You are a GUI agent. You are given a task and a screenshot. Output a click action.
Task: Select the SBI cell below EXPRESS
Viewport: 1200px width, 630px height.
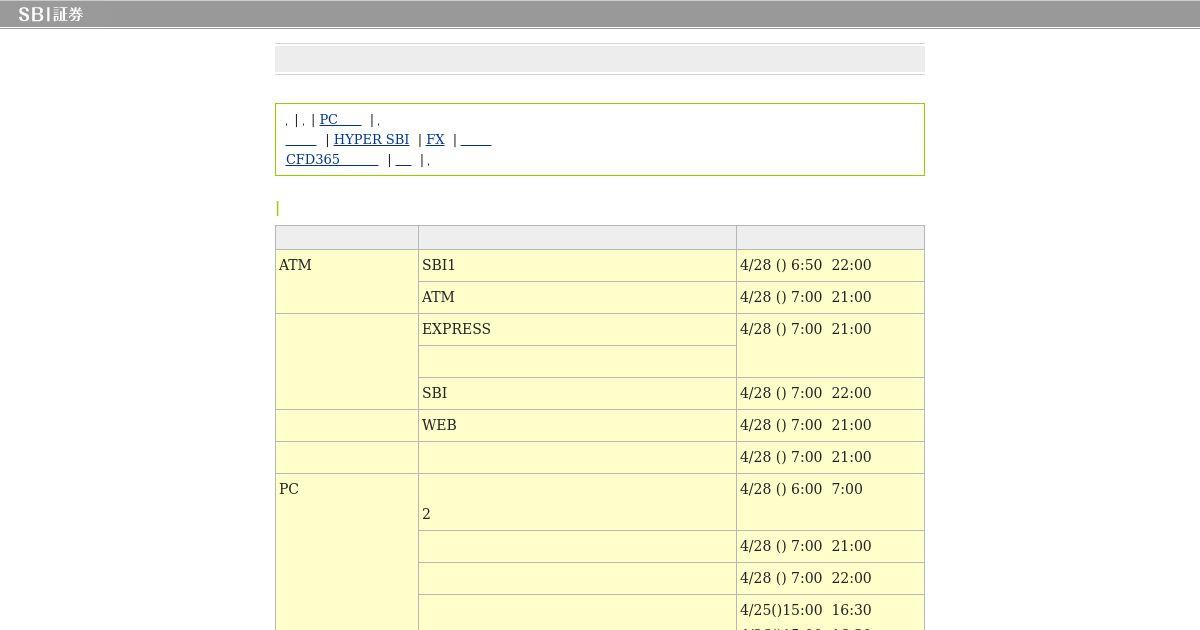[x=577, y=393]
